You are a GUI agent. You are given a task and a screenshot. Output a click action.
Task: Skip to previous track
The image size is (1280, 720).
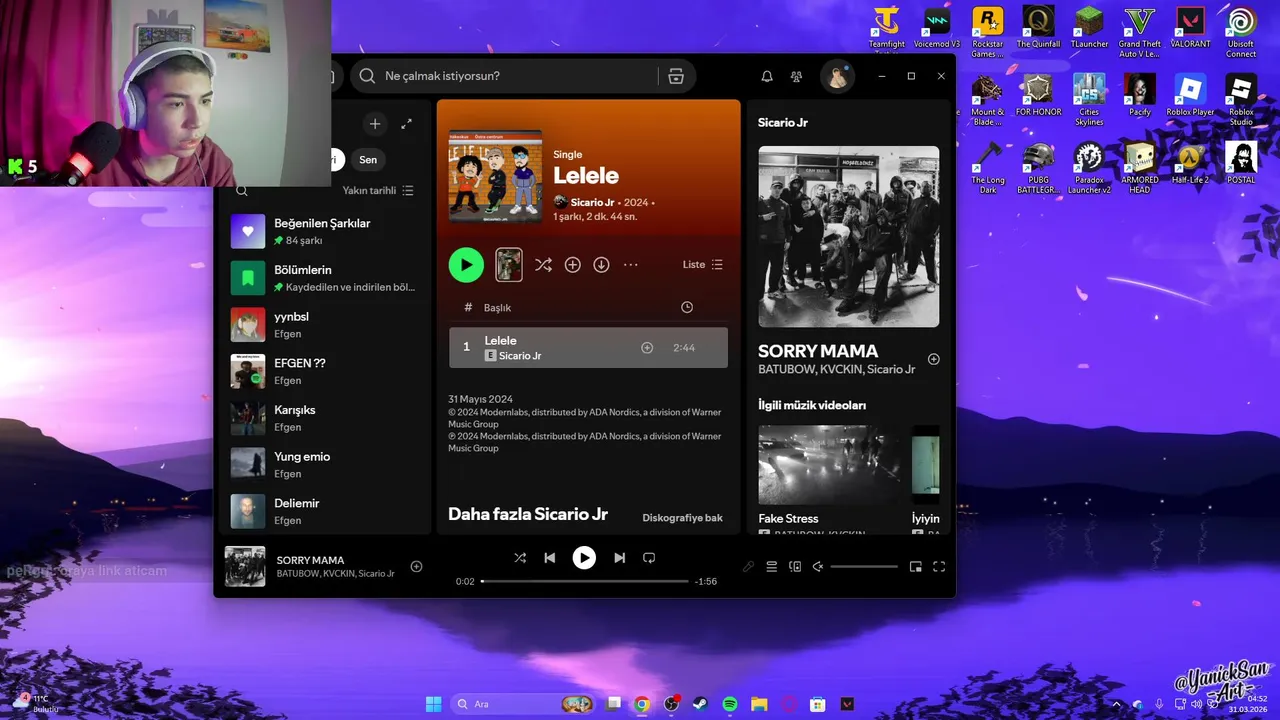[x=550, y=558]
